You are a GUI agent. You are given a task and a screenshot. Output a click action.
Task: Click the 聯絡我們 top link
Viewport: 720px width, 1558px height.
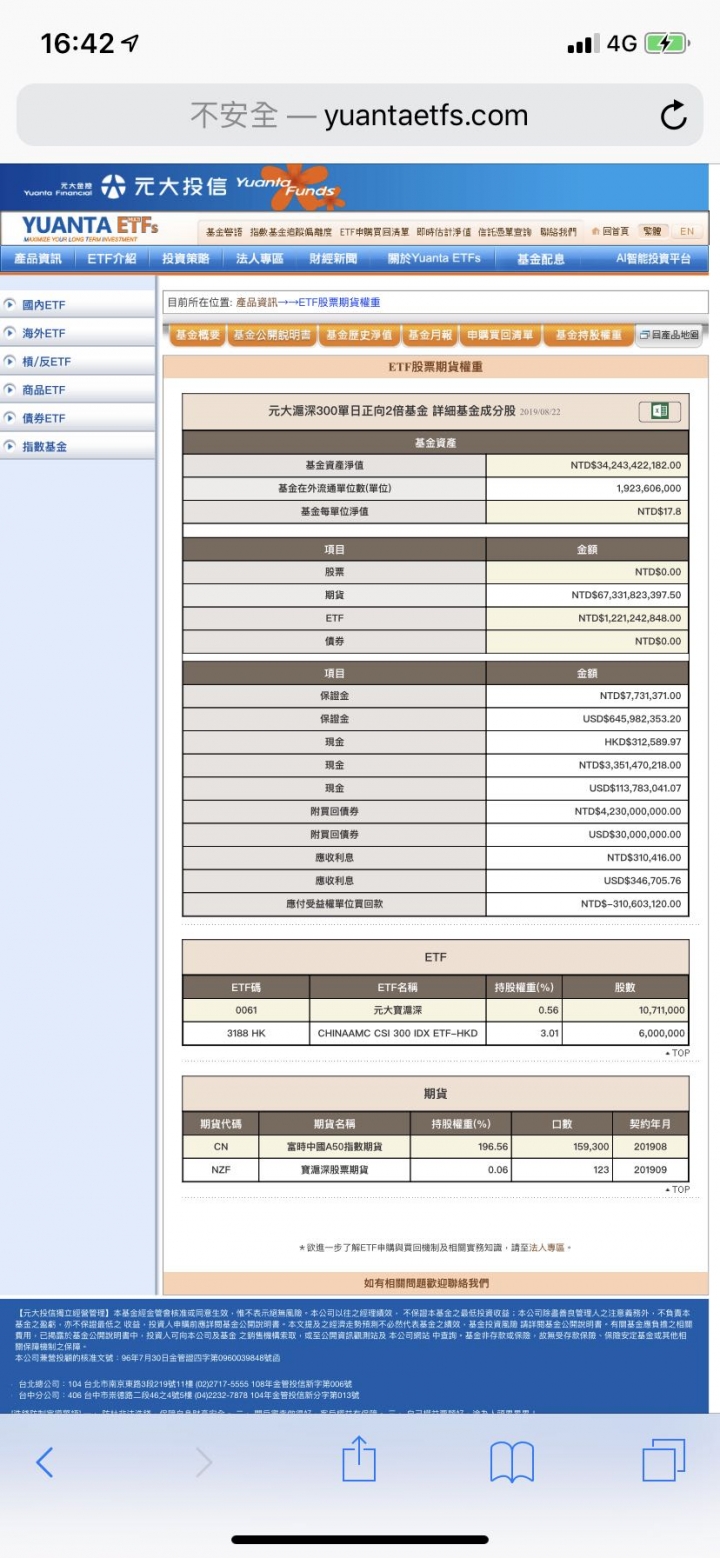point(558,232)
